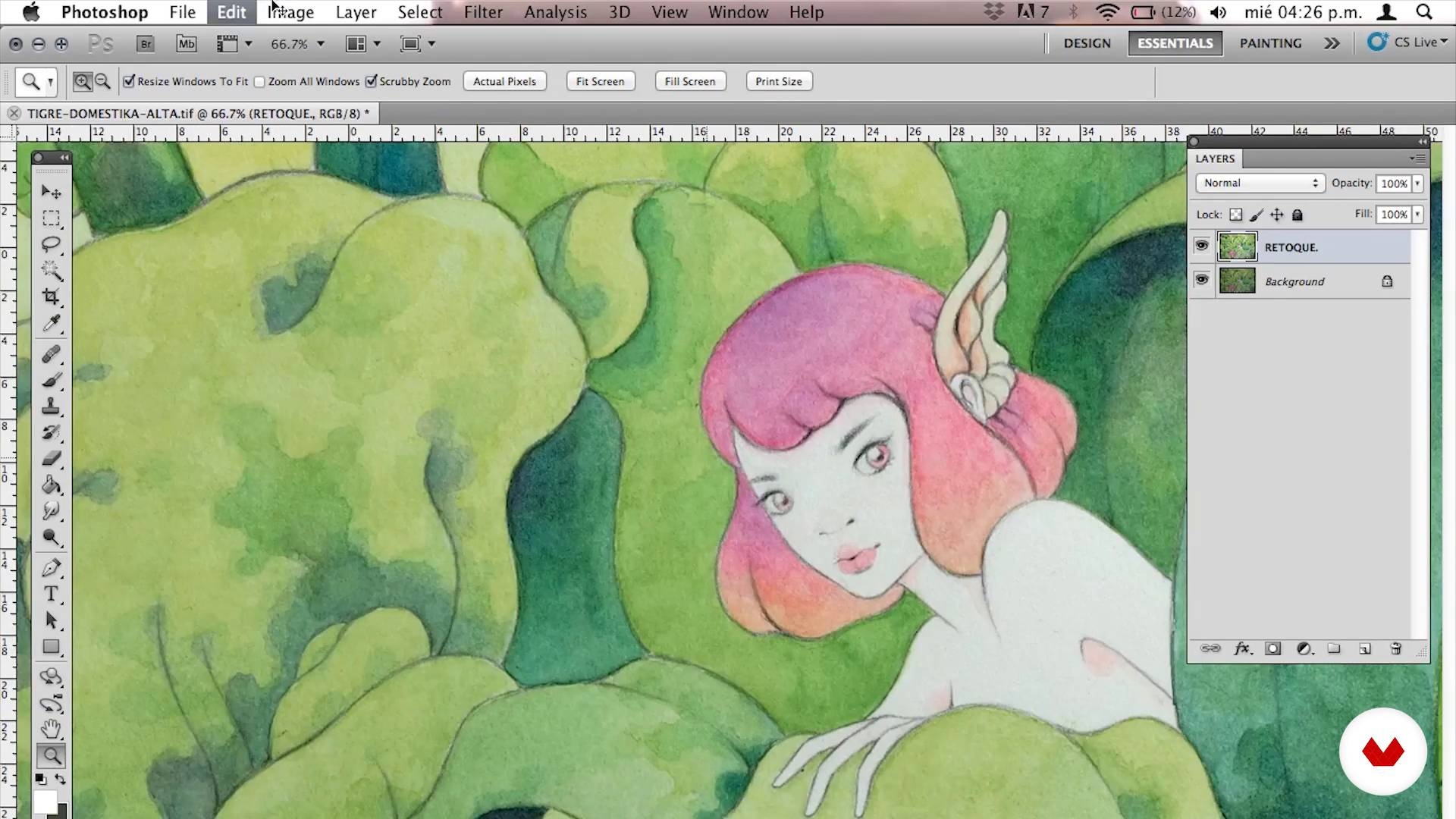1456x819 pixels.
Task: Open the Filter menu
Action: [x=483, y=12]
